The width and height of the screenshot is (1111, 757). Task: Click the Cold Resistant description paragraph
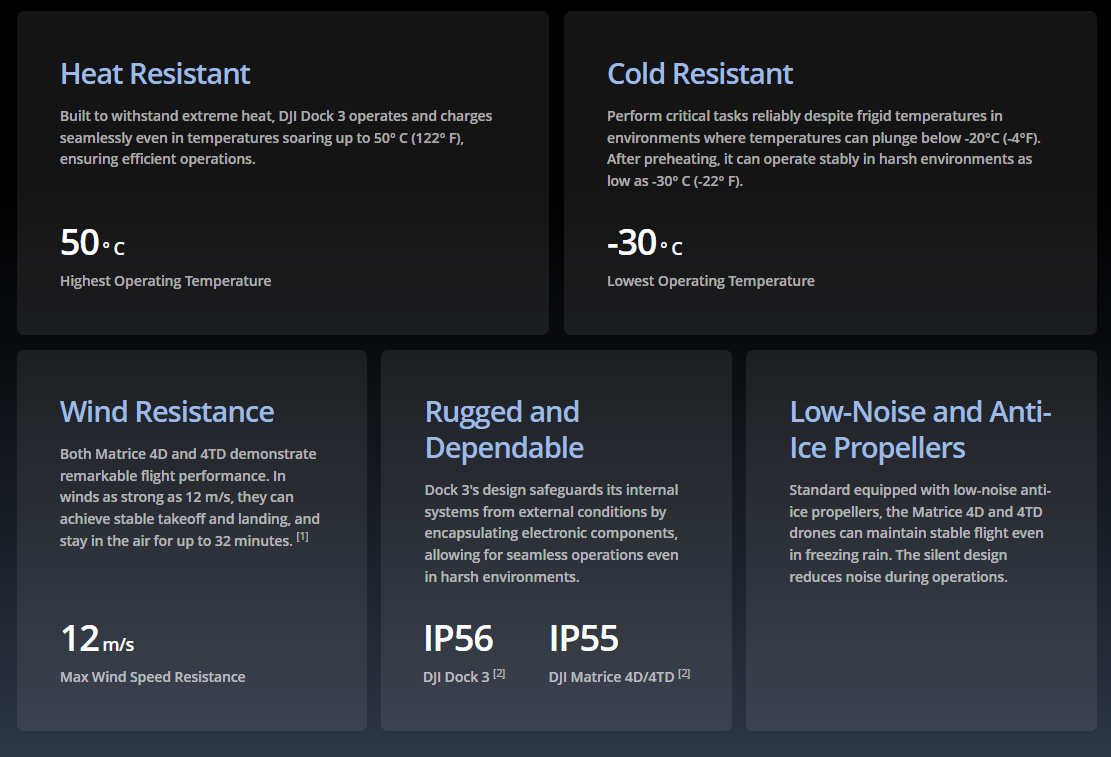(x=823, y=148)
